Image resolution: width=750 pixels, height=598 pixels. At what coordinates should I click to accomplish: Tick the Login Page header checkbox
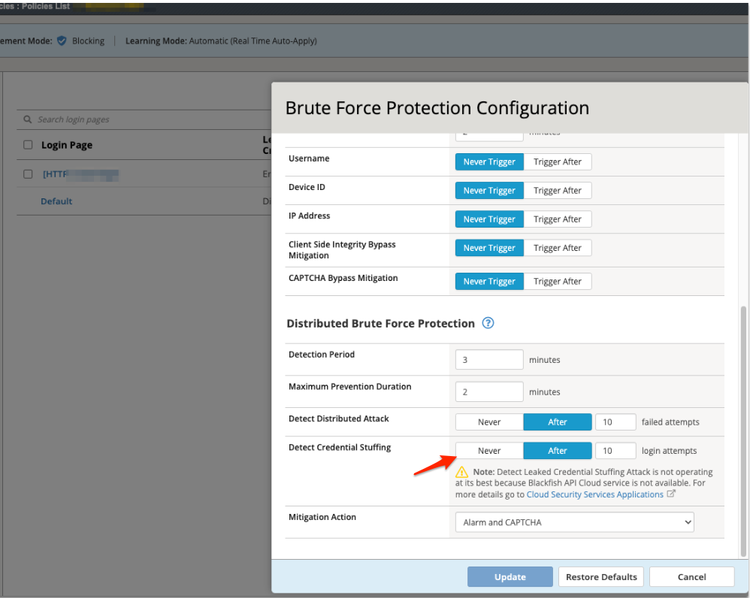(28, 145)
